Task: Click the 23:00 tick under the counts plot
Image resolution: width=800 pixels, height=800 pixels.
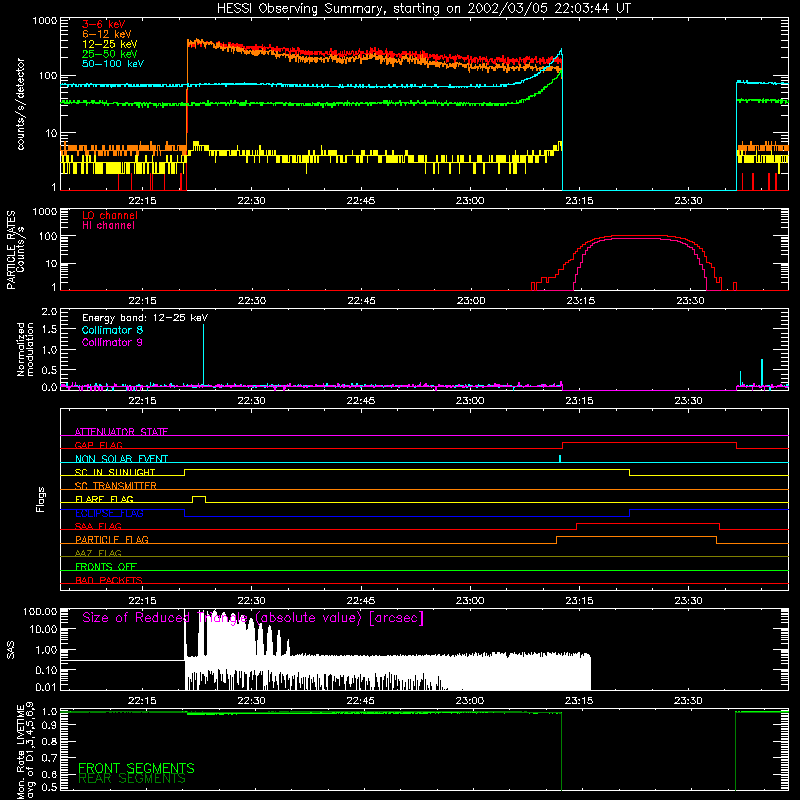Action: [470, 201]
